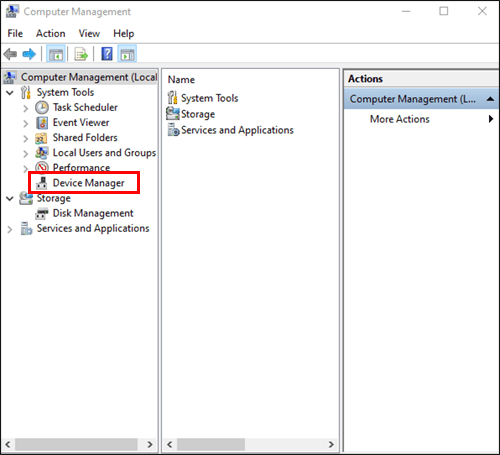The height and width of the screenshot is (455, 500).
Task: Select Device Manager in the tree
Action: [x=88, y=183]
